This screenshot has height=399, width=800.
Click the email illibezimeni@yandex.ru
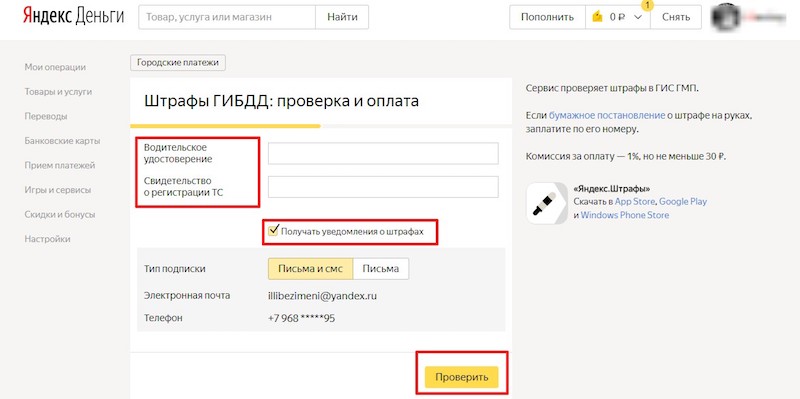pyautogui.click(x=322, y=295)
